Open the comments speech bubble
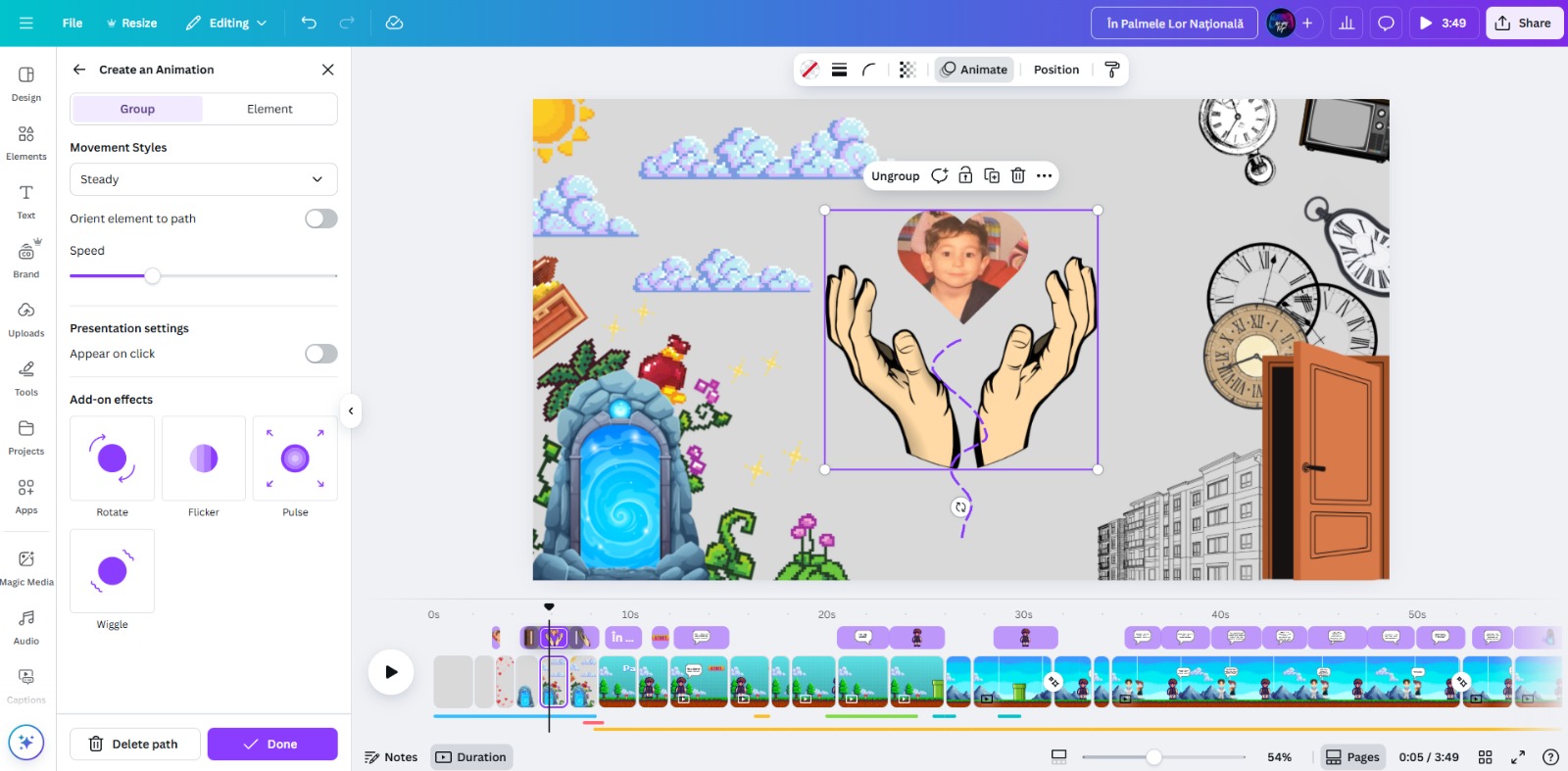 (x=1386, y=23)
